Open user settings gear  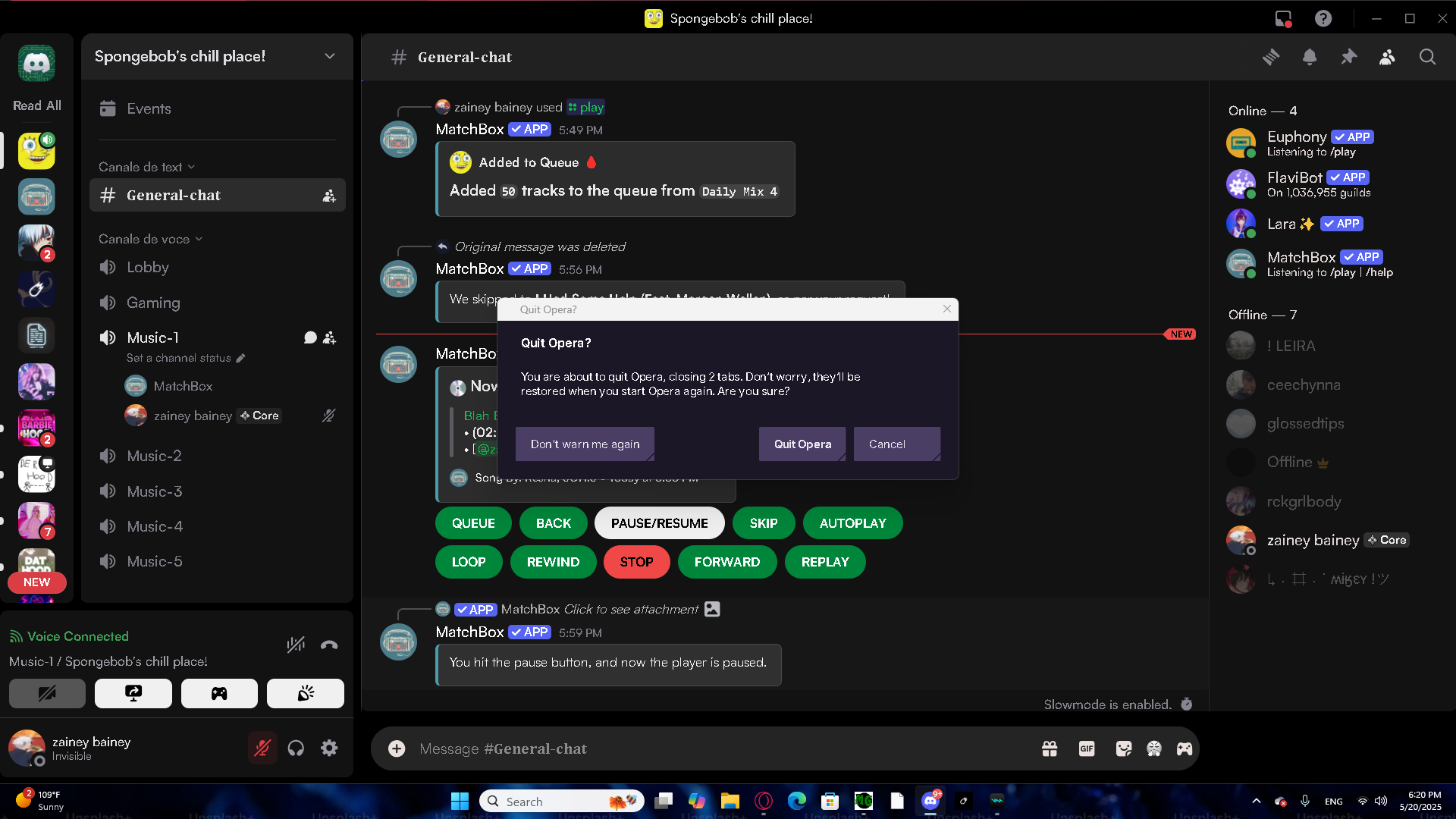coord(329,748)
